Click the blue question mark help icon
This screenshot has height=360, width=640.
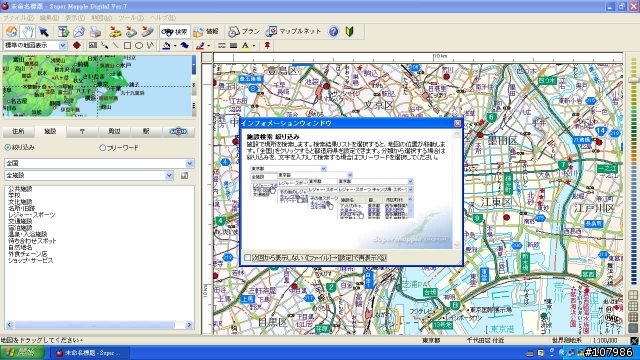coord(333,31)
